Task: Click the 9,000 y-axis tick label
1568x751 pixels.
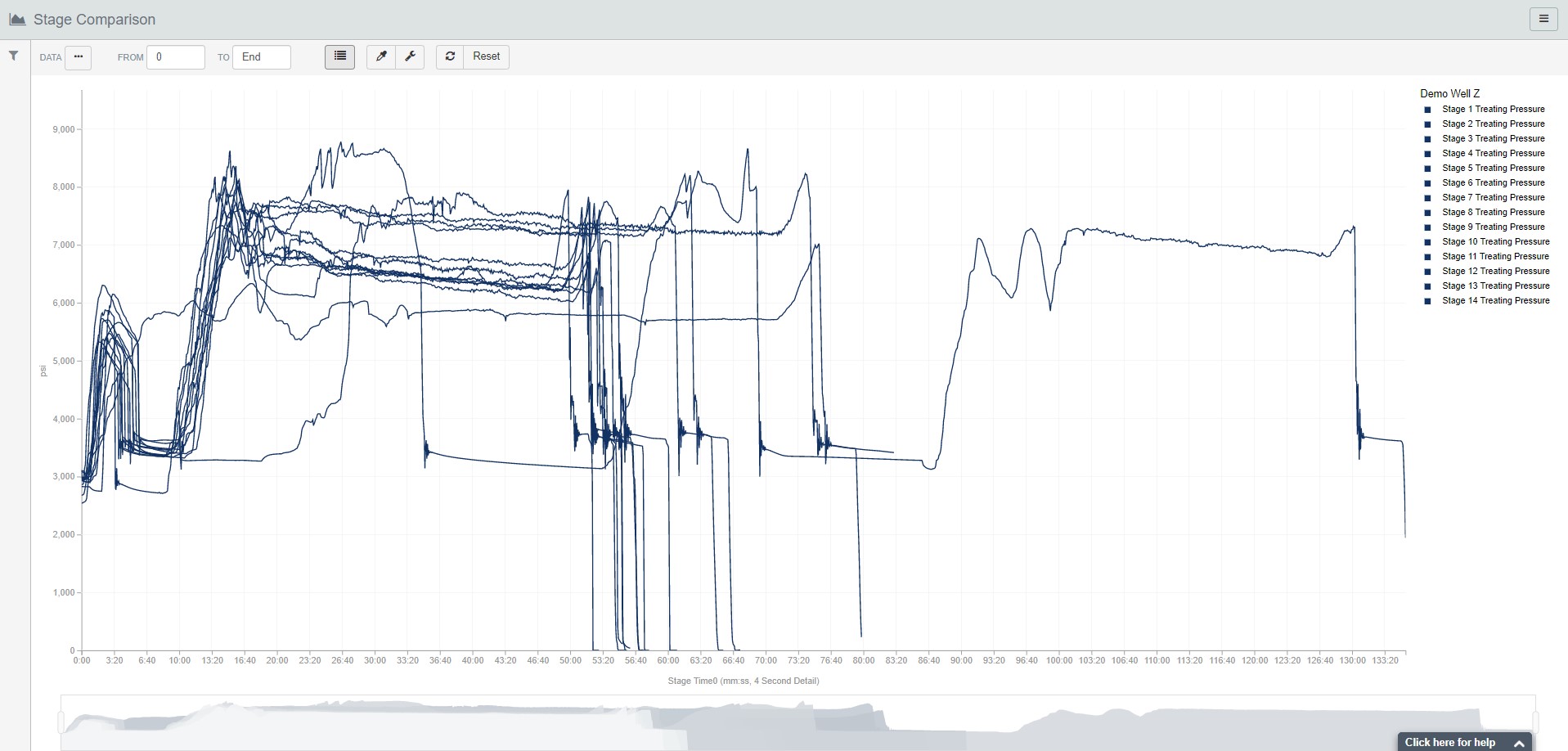Action: [64, 129]
